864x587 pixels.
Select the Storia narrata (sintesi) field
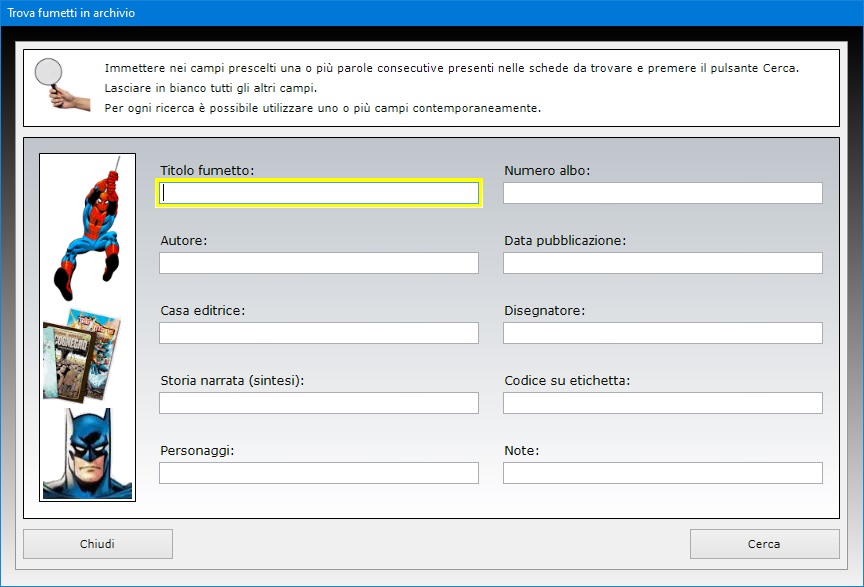pyautogui.click(x=319, y=403)
